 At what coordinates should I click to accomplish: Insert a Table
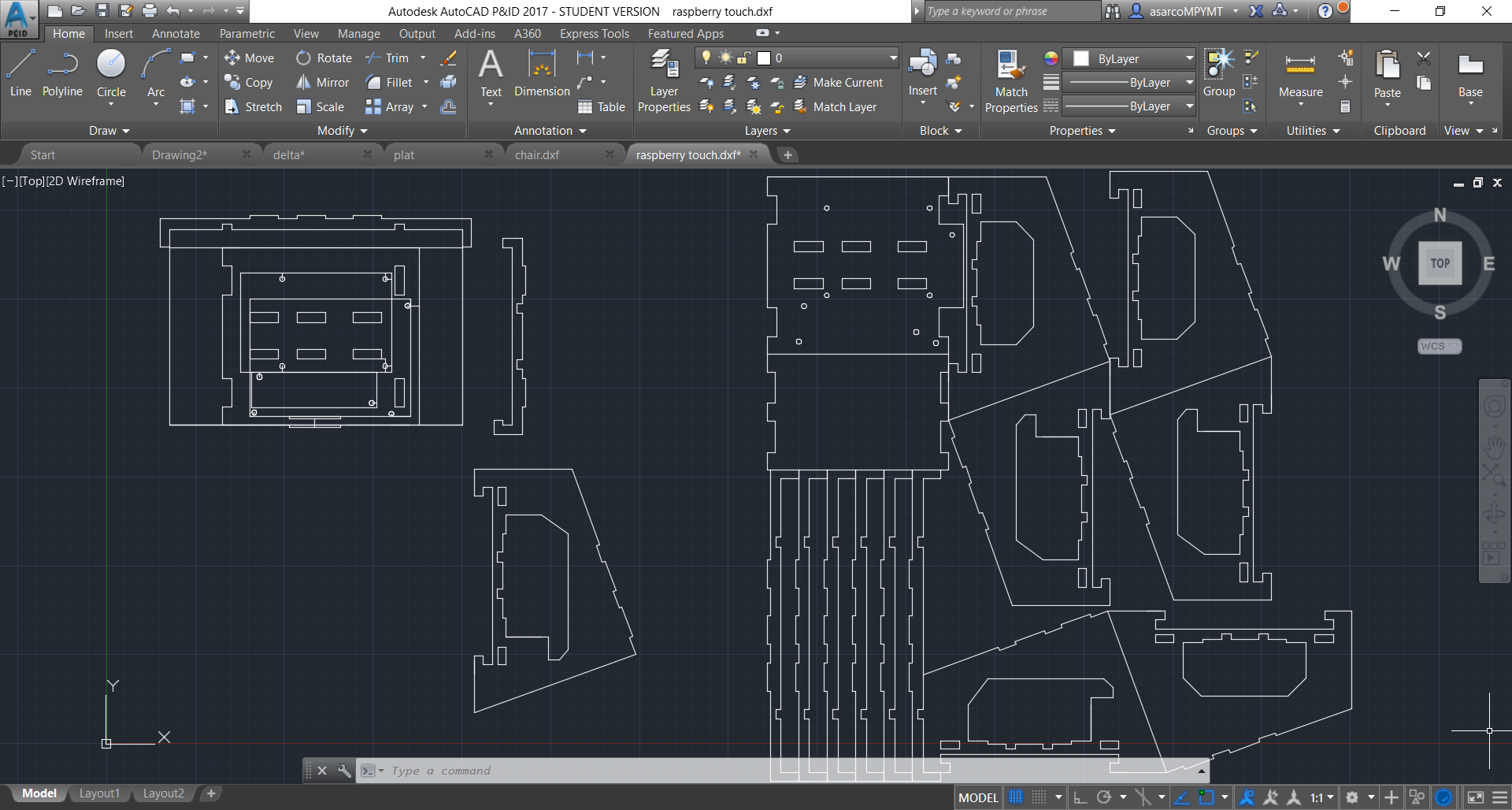coord(602,106)
